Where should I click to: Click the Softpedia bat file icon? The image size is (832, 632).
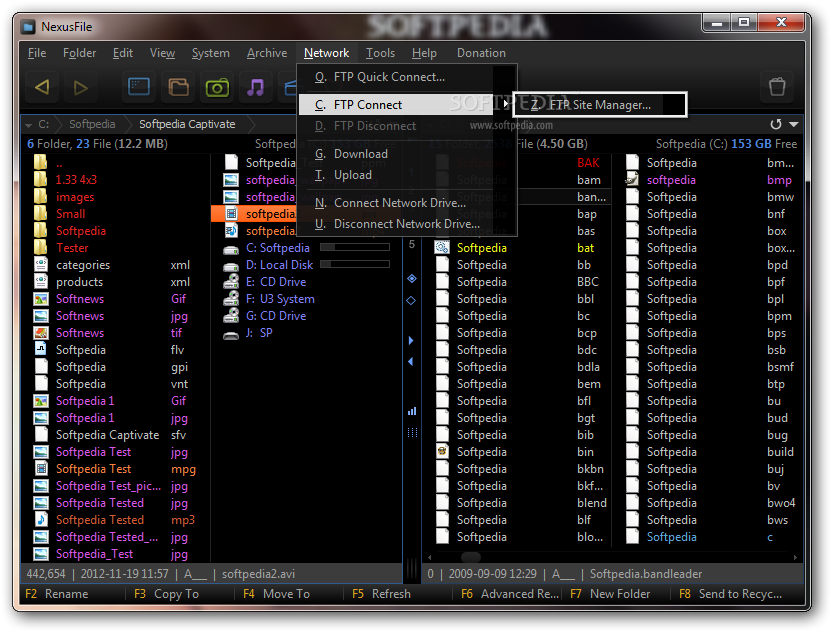pos(442,247)
